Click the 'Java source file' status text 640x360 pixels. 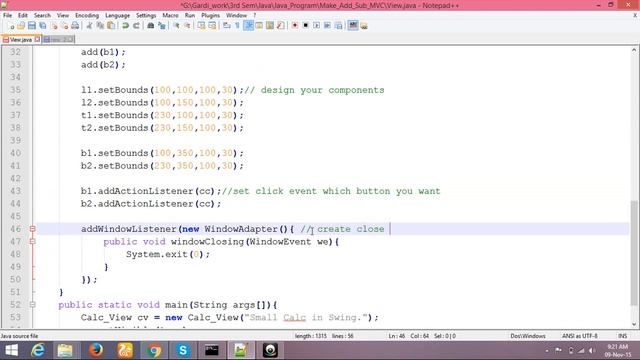coord(19,336)
